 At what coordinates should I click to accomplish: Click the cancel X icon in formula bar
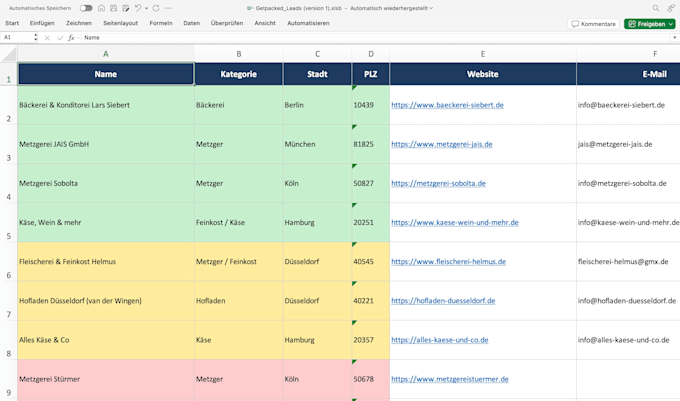(47, 38)
